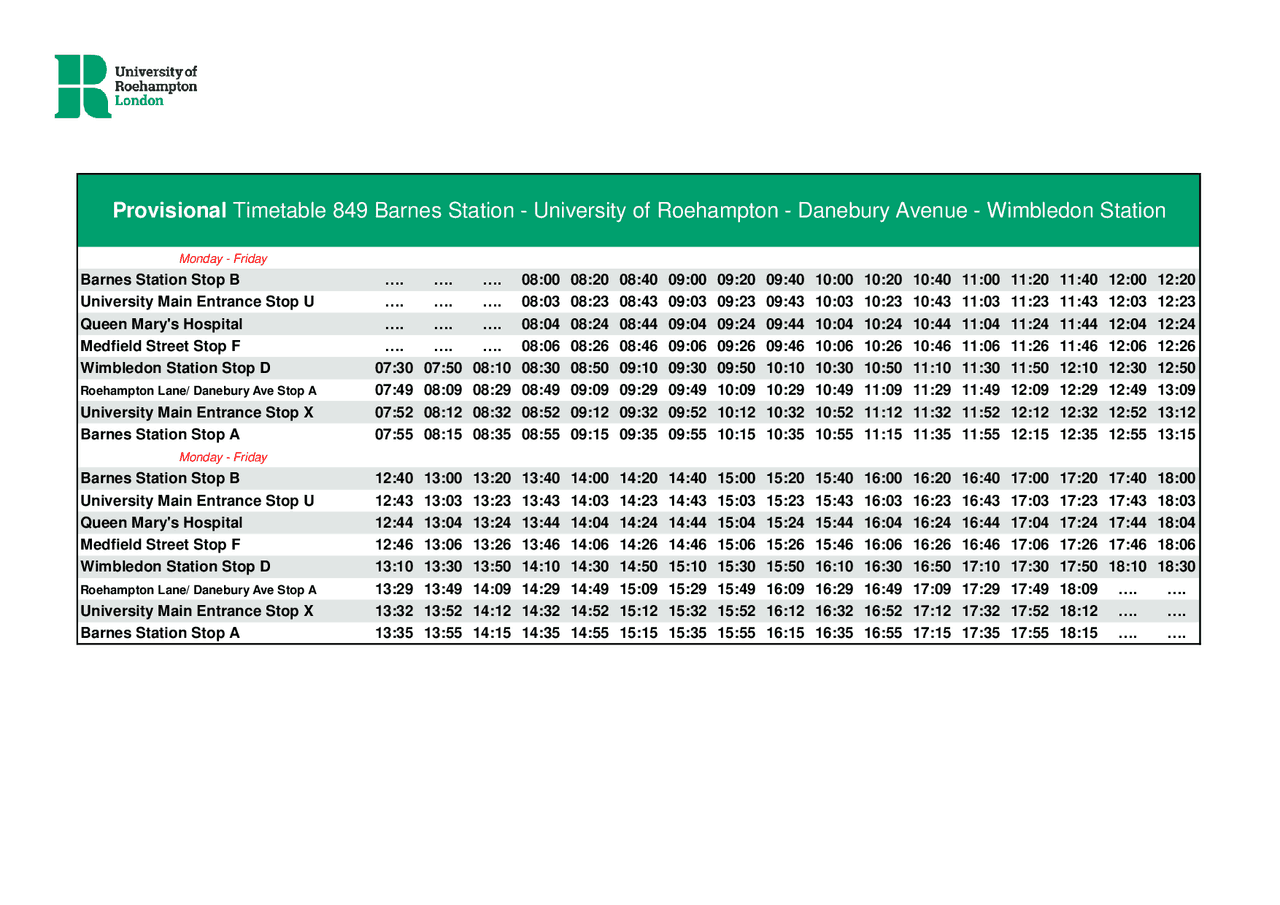
Task: Click University Main Entrance Stop U label beside 08:03
Action: [197, 302]
